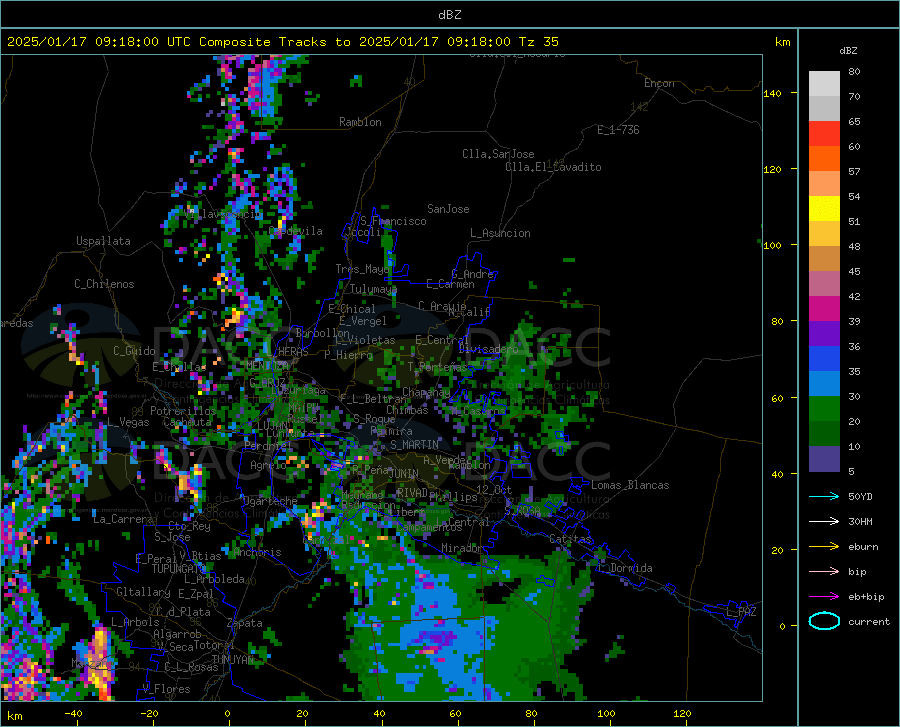This screenshot has height=727, width=900.
Task: Click the L_Asuncion map label
Action: (500, 233)
